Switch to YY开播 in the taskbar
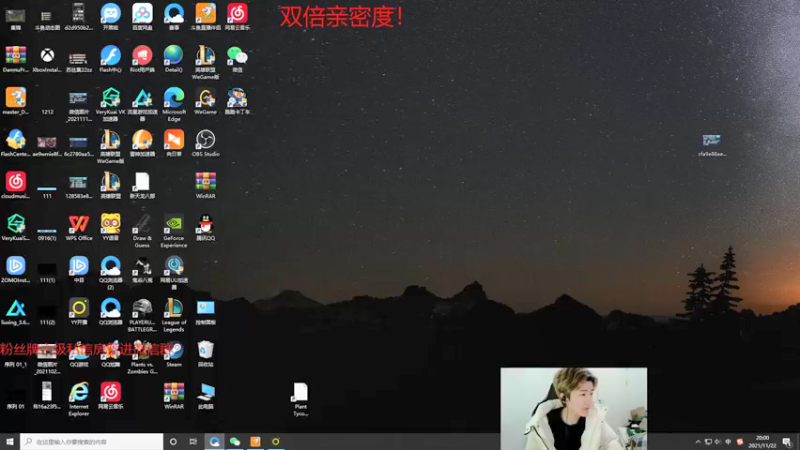This screenshot has height=450, width=800. pyautogui.click(x=276, y=441)
